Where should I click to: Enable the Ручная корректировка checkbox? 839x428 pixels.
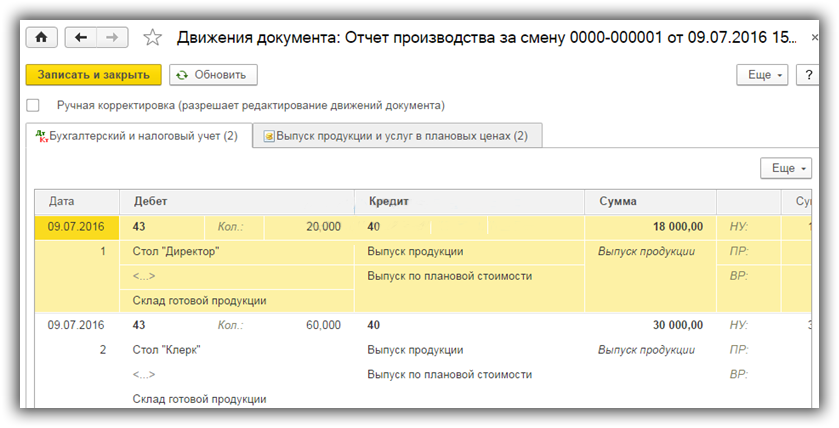click(33, 105)
